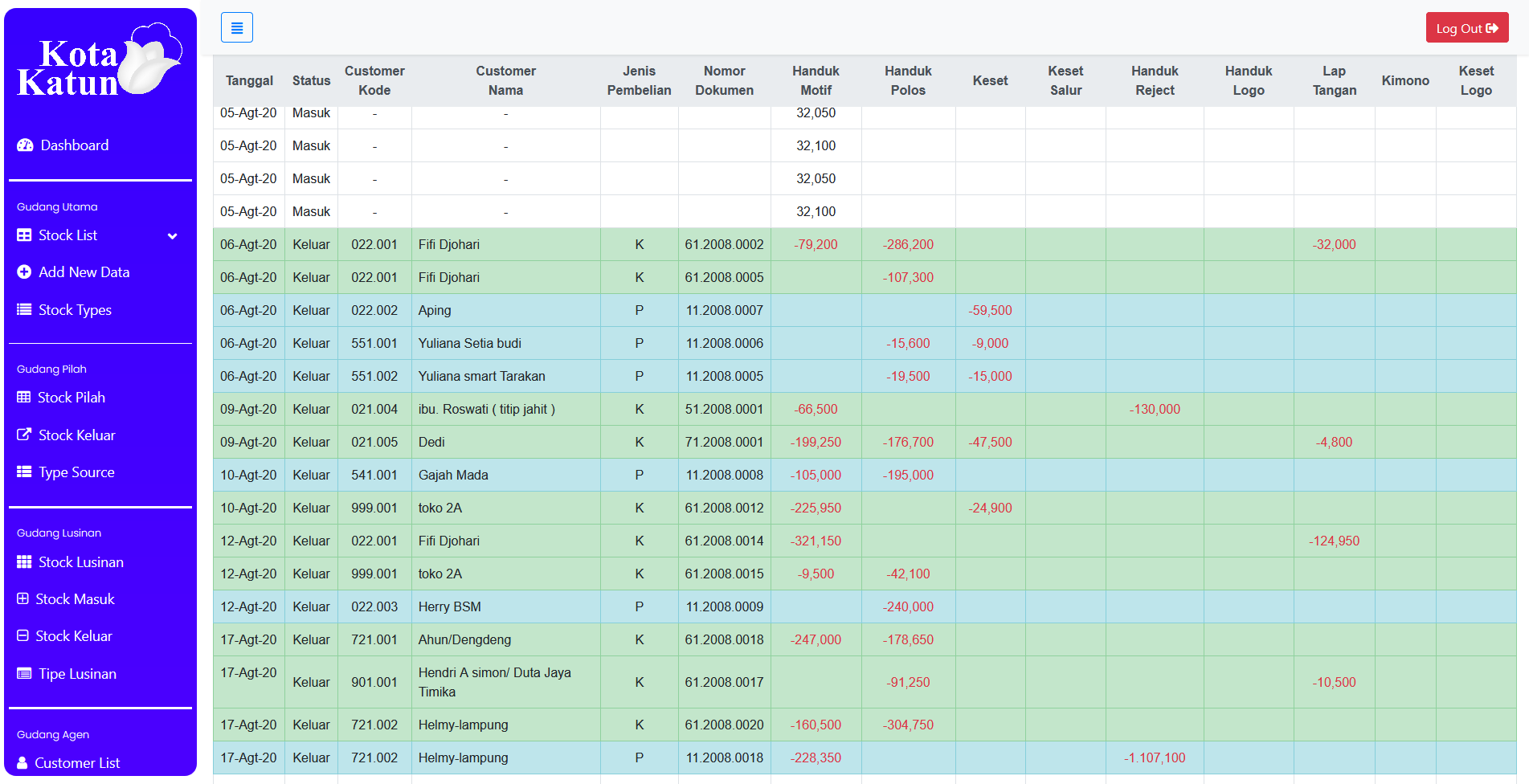Click customer Herry BSM
Viewport: 1529px width, 784px height.
449,606
